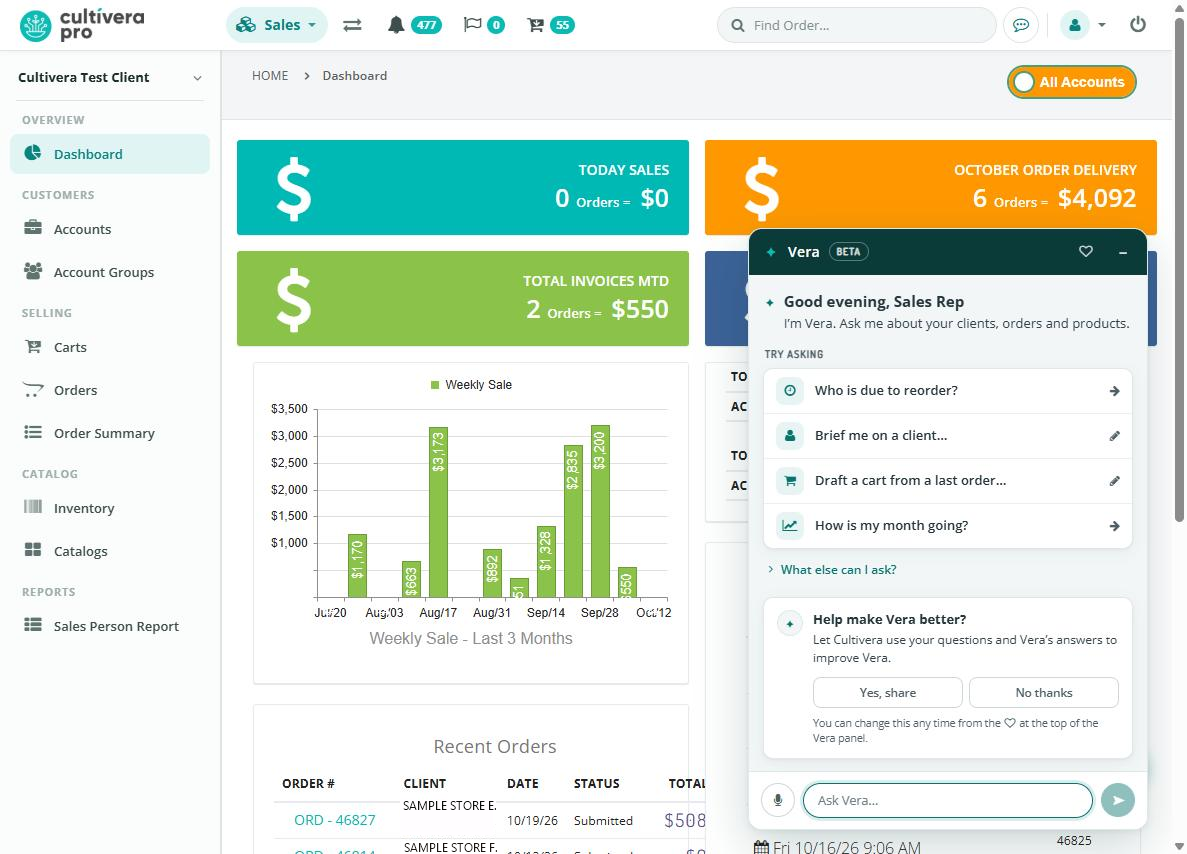Open the transfer arrows icon in top bar
Viewport: 1187px width, 854px height.
[352, 25]
